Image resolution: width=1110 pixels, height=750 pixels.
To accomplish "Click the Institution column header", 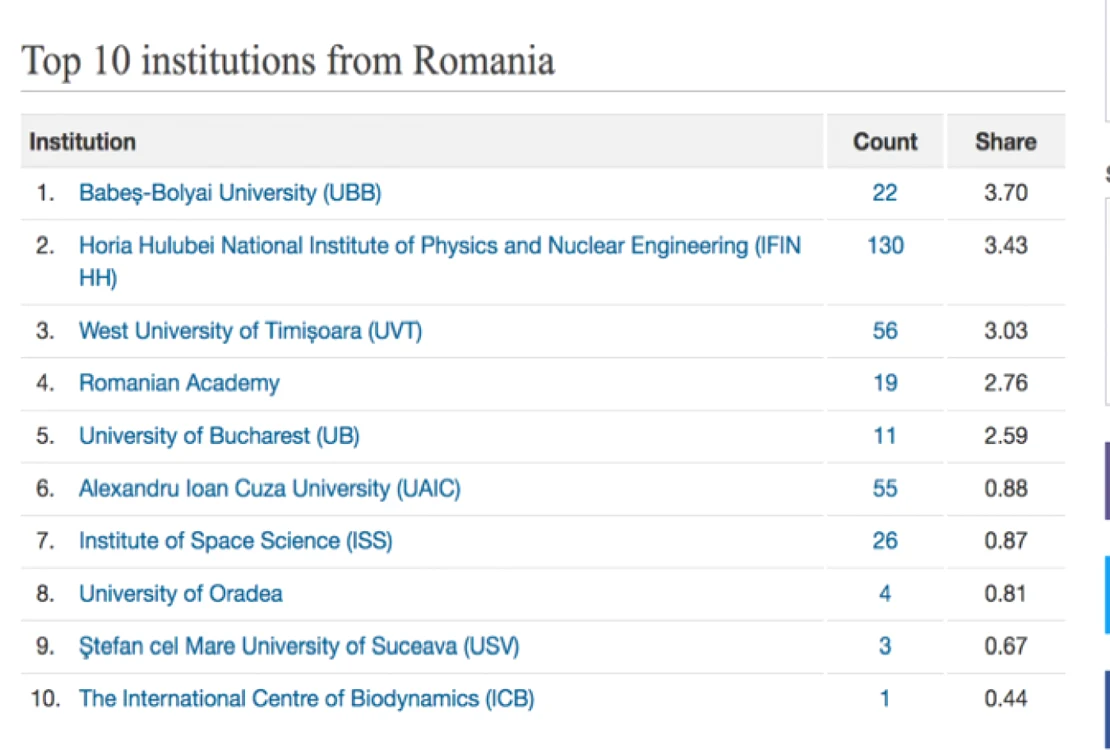I will [x=82, y=142].
